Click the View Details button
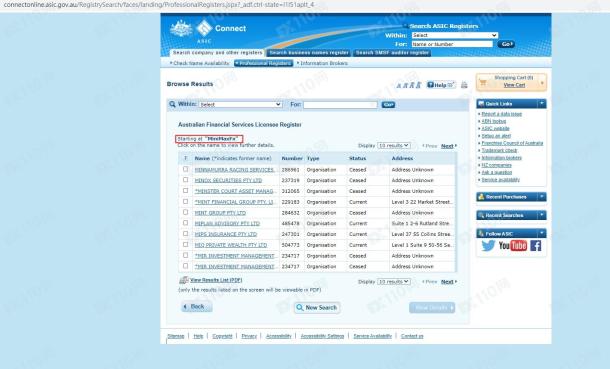610x369 pixels. [432, 308]
